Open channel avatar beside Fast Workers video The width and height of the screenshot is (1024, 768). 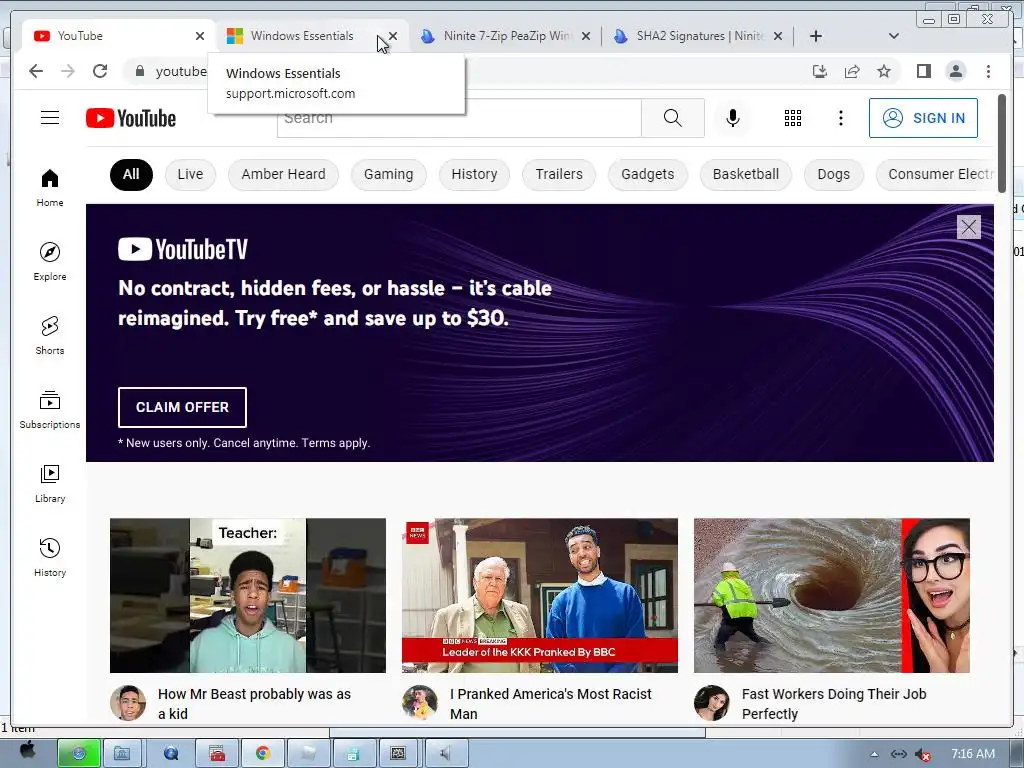point(712,703)
